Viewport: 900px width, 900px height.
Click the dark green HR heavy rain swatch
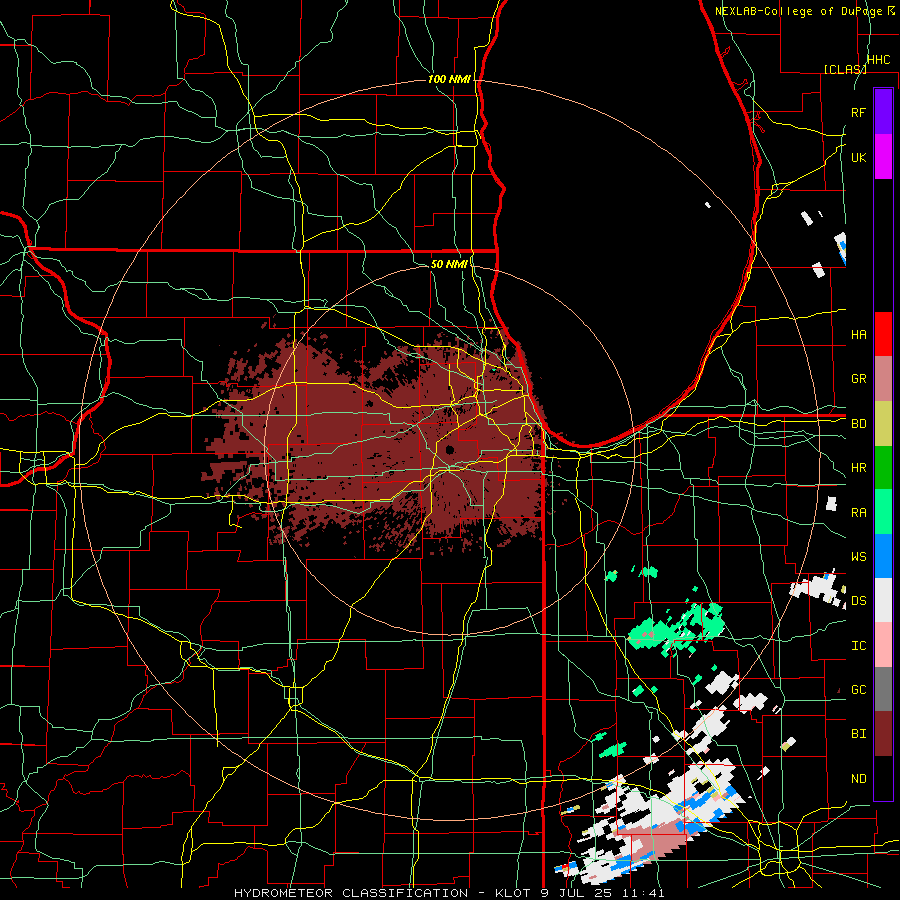click(x=883, y=468)
